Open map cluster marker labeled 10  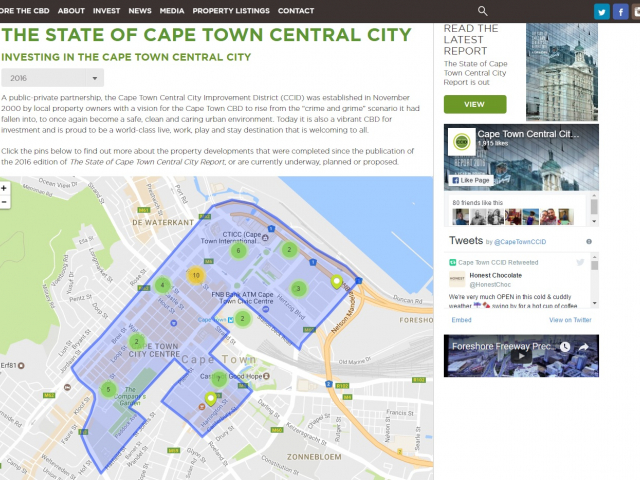point(196,276)
